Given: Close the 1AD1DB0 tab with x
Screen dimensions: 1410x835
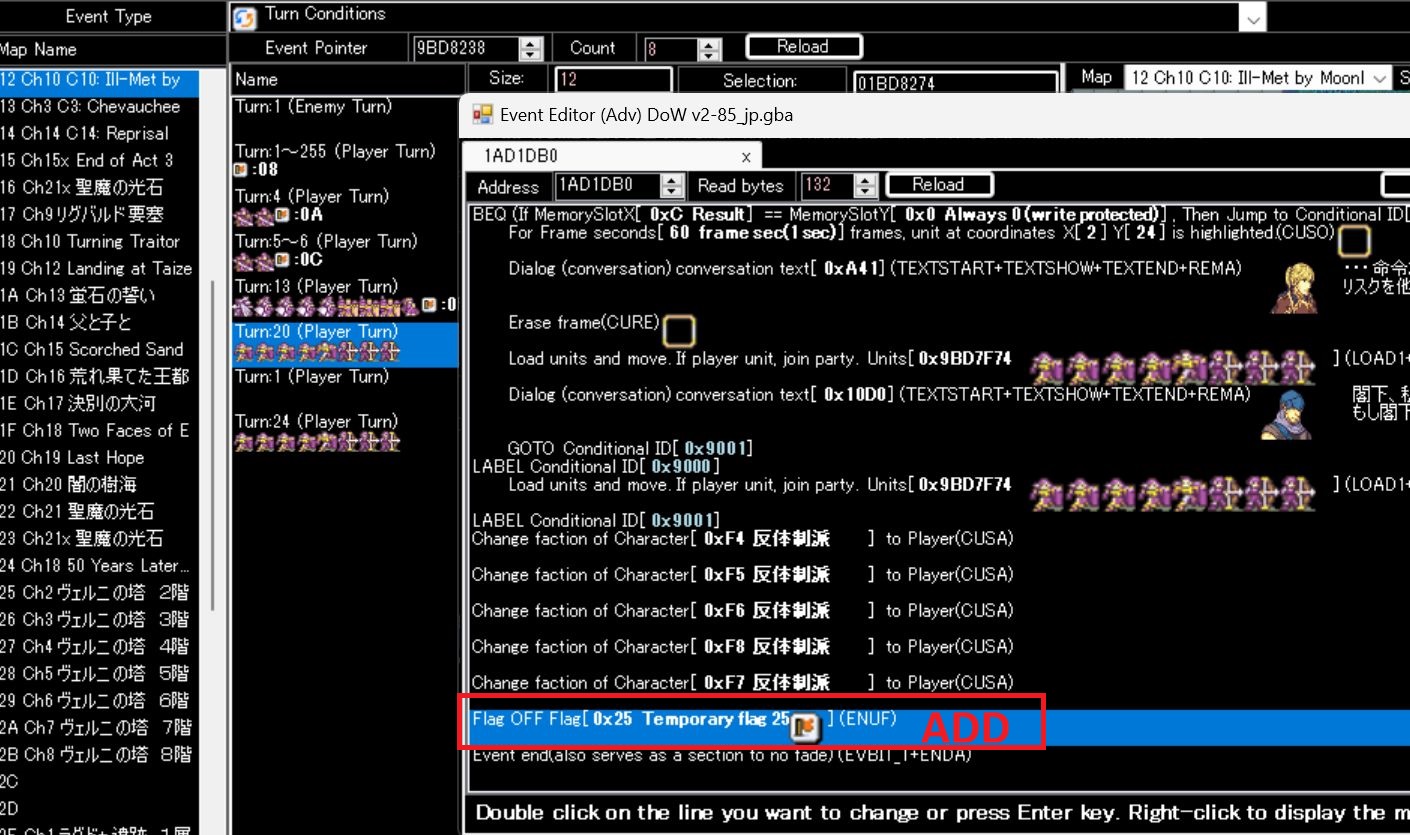Looking at the screenshot, I should 745,156.
